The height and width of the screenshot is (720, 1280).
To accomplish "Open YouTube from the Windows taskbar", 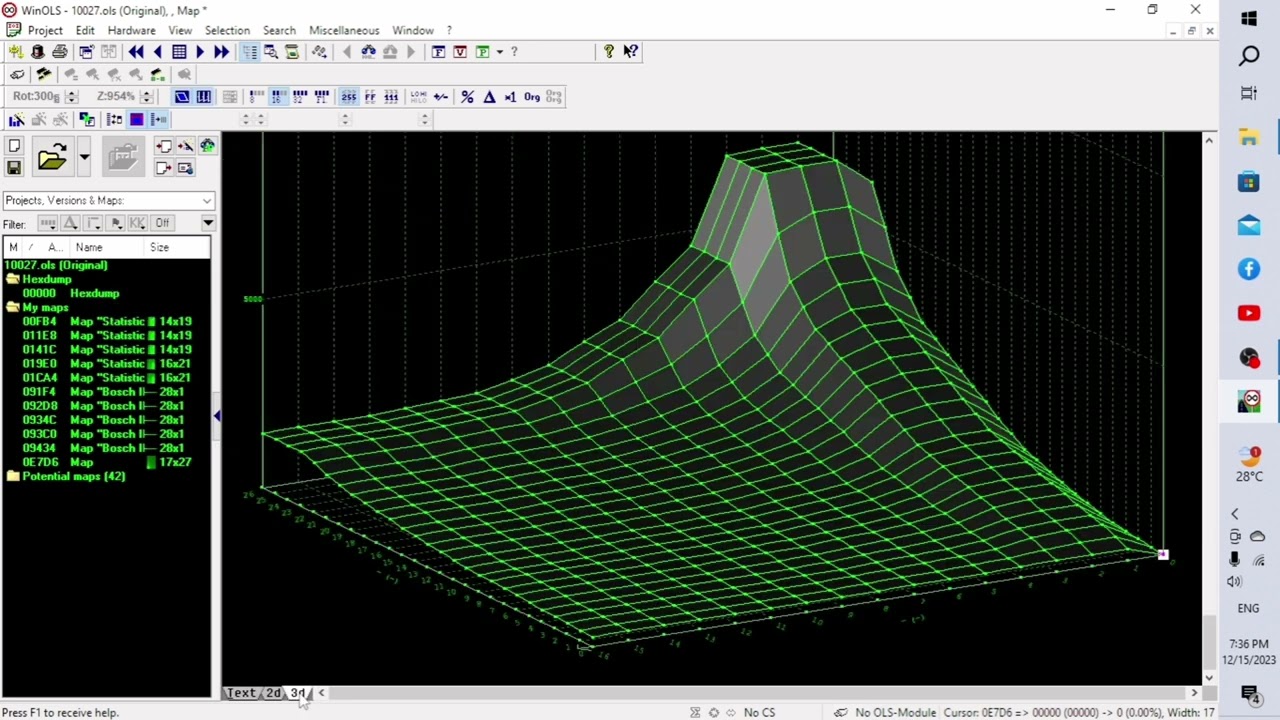I will tap(1249, 313).
